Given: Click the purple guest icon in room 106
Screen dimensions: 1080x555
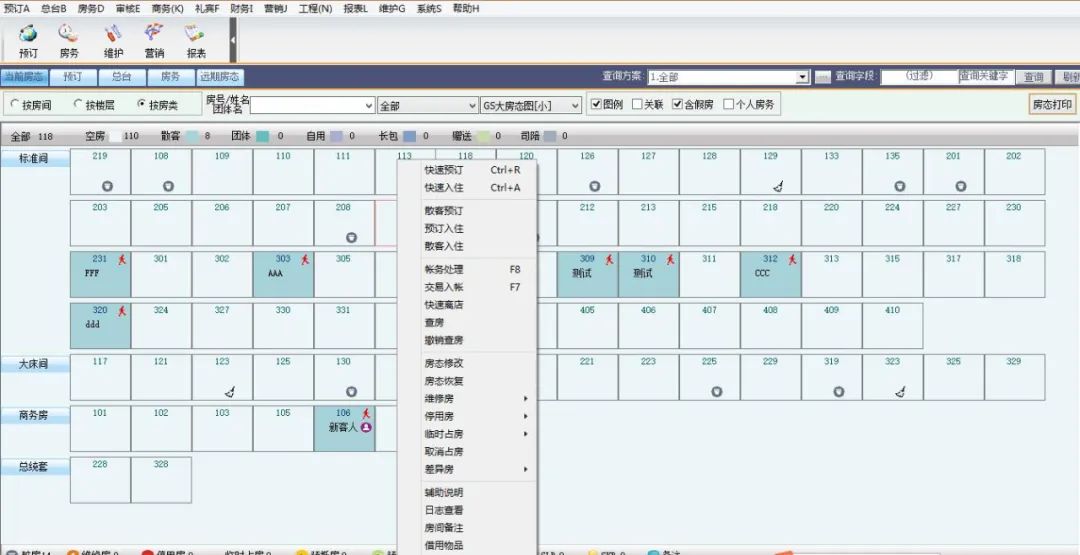Looking at the screenshot, I should coord(366,427).
